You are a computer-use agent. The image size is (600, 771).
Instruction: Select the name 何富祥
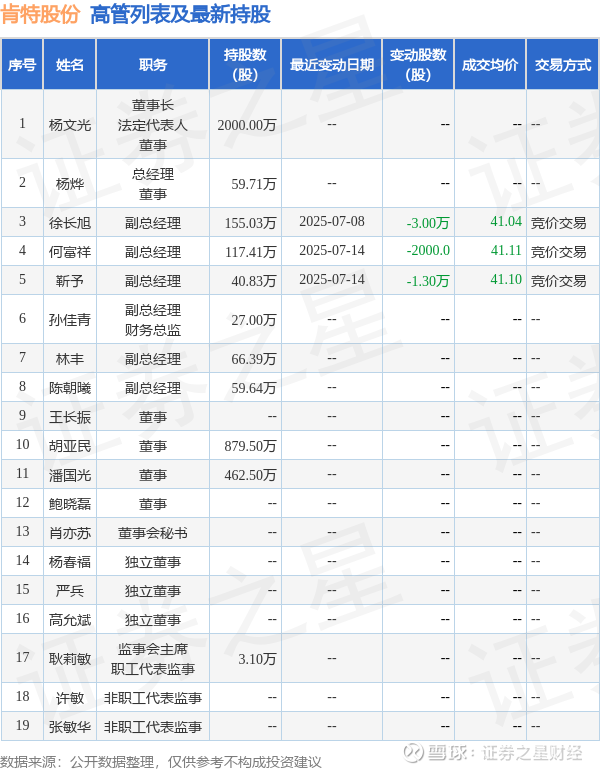[70, 252]
